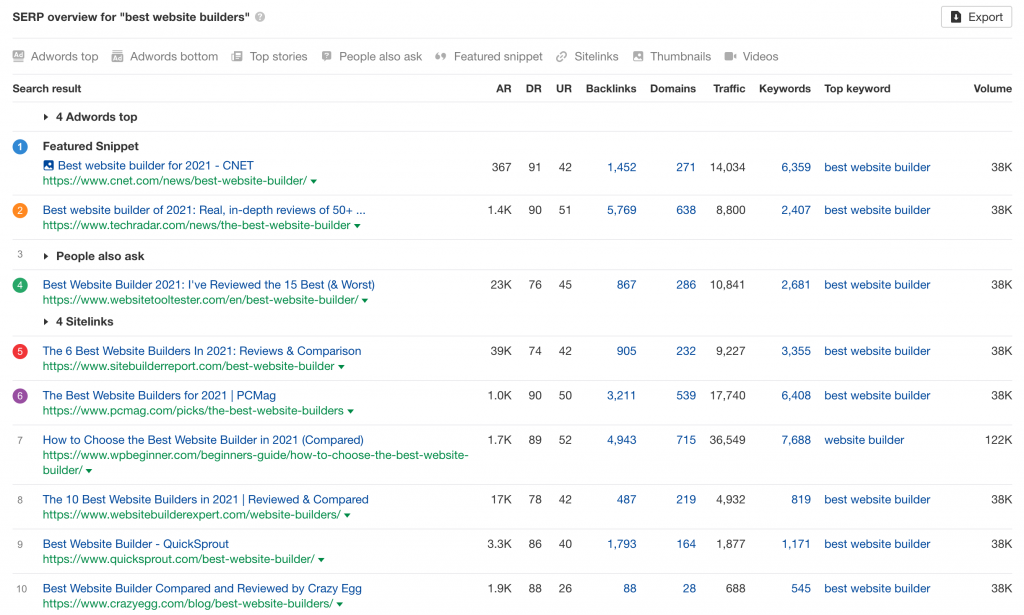Click the Top stories legend icon
Viewport: 1024px width, 615px height.
click(x=237, y=57)
